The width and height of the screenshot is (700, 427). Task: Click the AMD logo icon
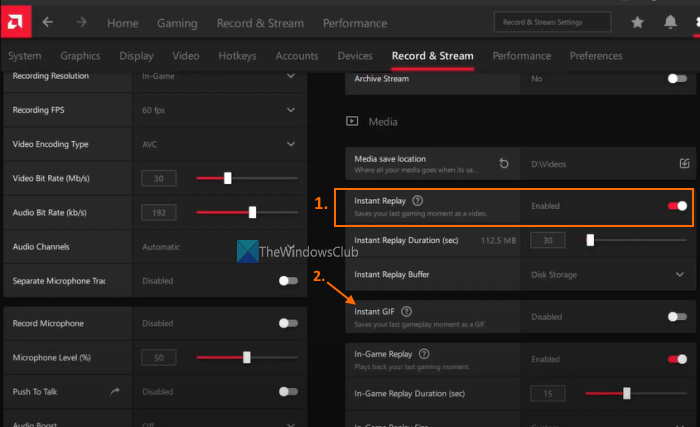16,21
